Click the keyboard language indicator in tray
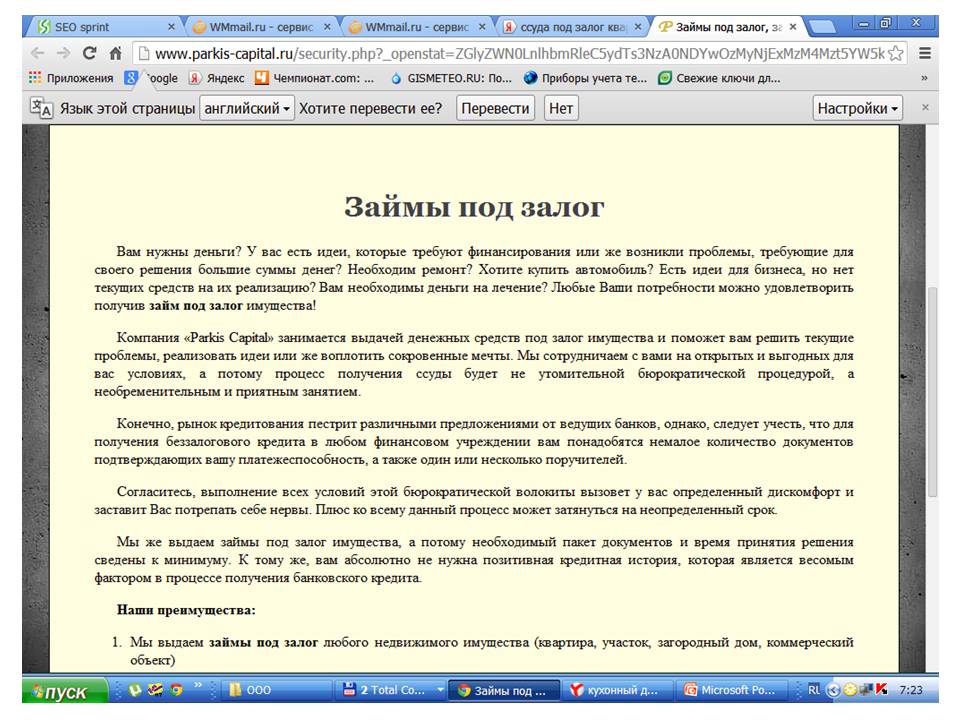The height and width of the screenshot is (720, 960). 814,690
